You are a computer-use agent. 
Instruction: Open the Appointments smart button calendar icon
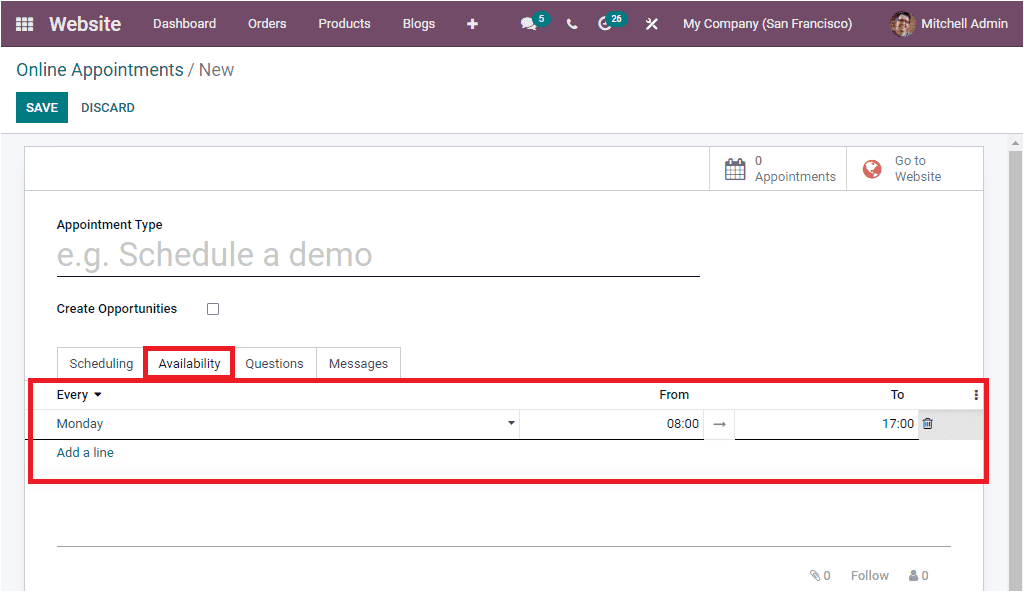(x=736, y=167)
